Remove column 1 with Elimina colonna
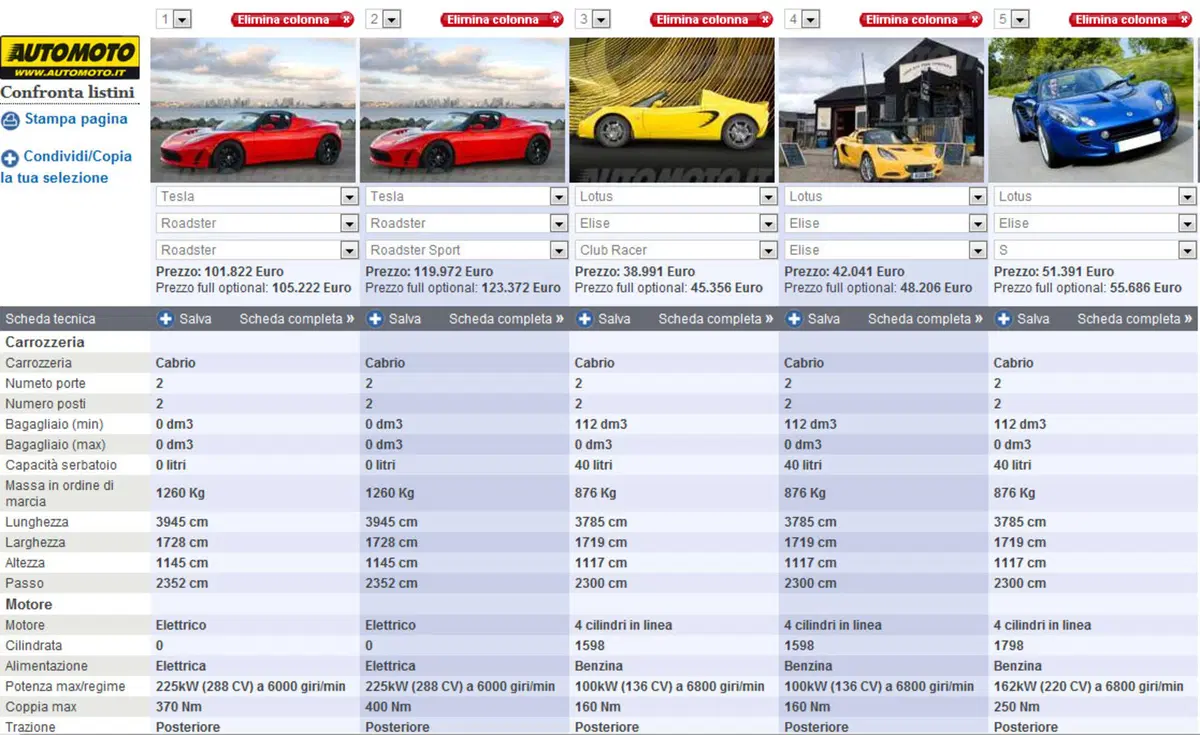 coord(293,19)
